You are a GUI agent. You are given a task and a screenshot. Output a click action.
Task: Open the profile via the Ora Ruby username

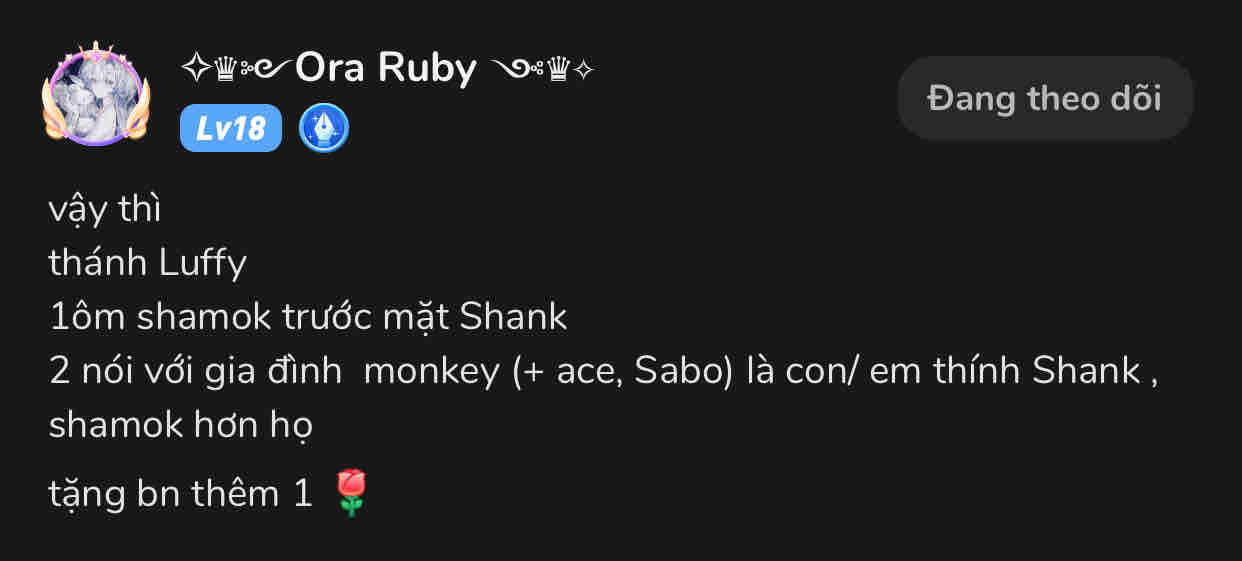(386, 68)
